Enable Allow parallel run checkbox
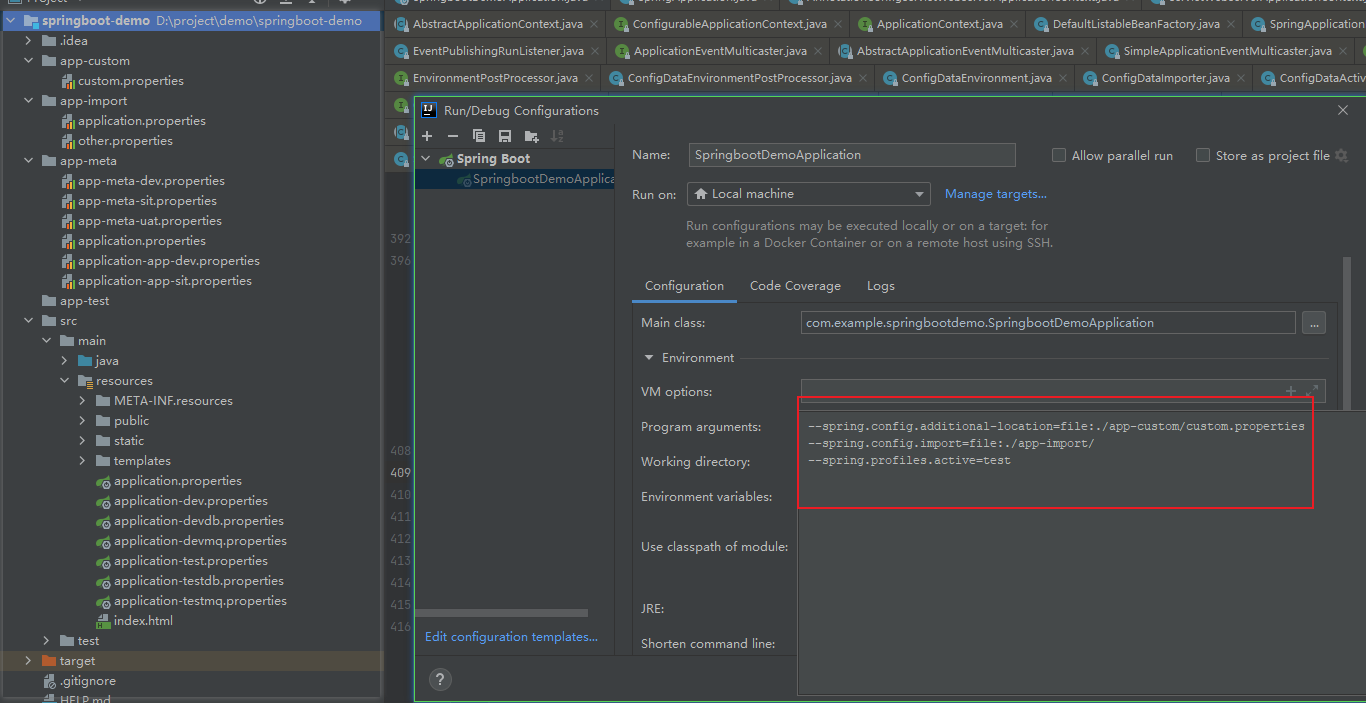The image size is (1366, 703). tap(1059, 155)
